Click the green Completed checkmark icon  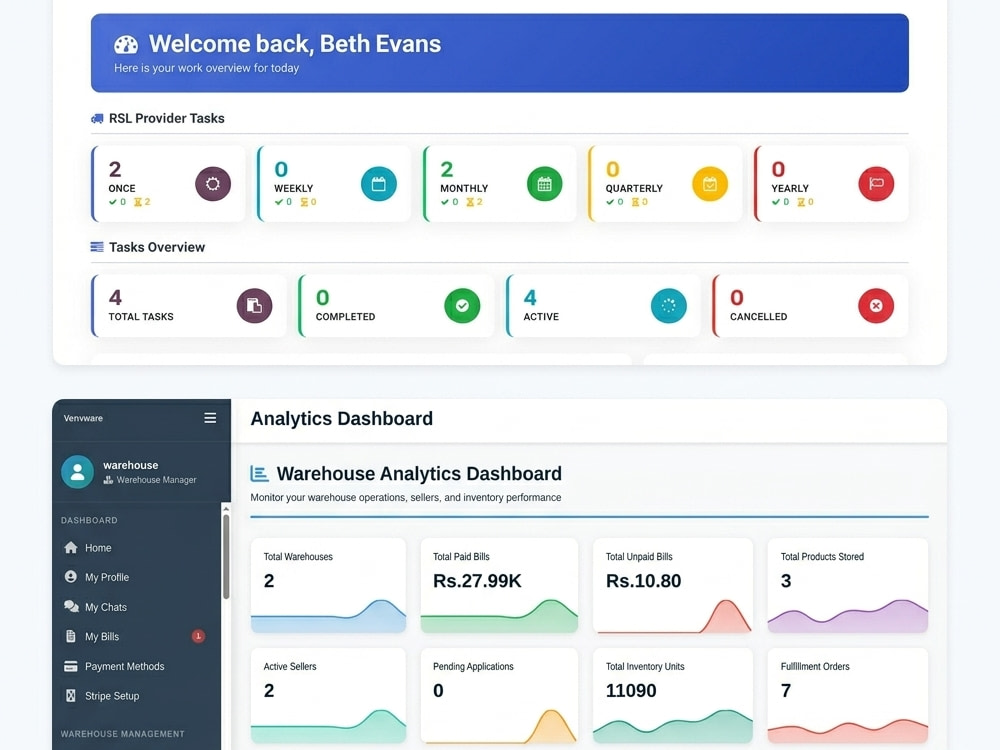pyautogui.click(x=462, y=305)
